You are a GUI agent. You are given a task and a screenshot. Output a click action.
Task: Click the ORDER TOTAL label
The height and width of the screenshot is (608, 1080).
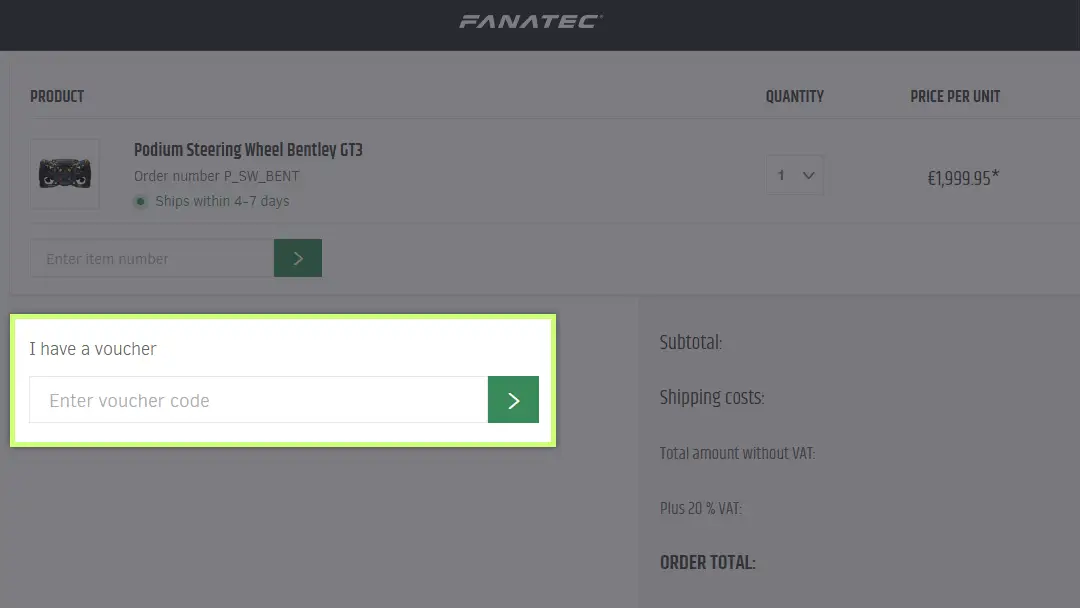(708, 562)
